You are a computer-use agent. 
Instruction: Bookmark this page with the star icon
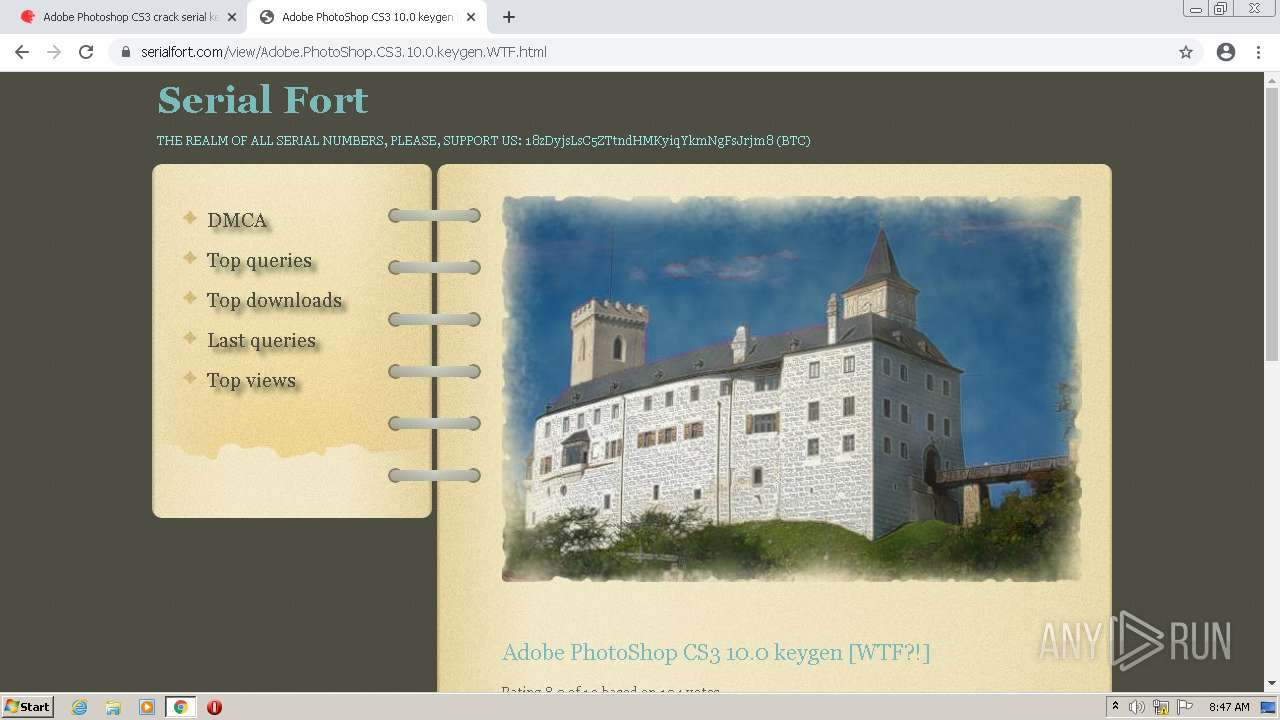(x=1186, y=52)
